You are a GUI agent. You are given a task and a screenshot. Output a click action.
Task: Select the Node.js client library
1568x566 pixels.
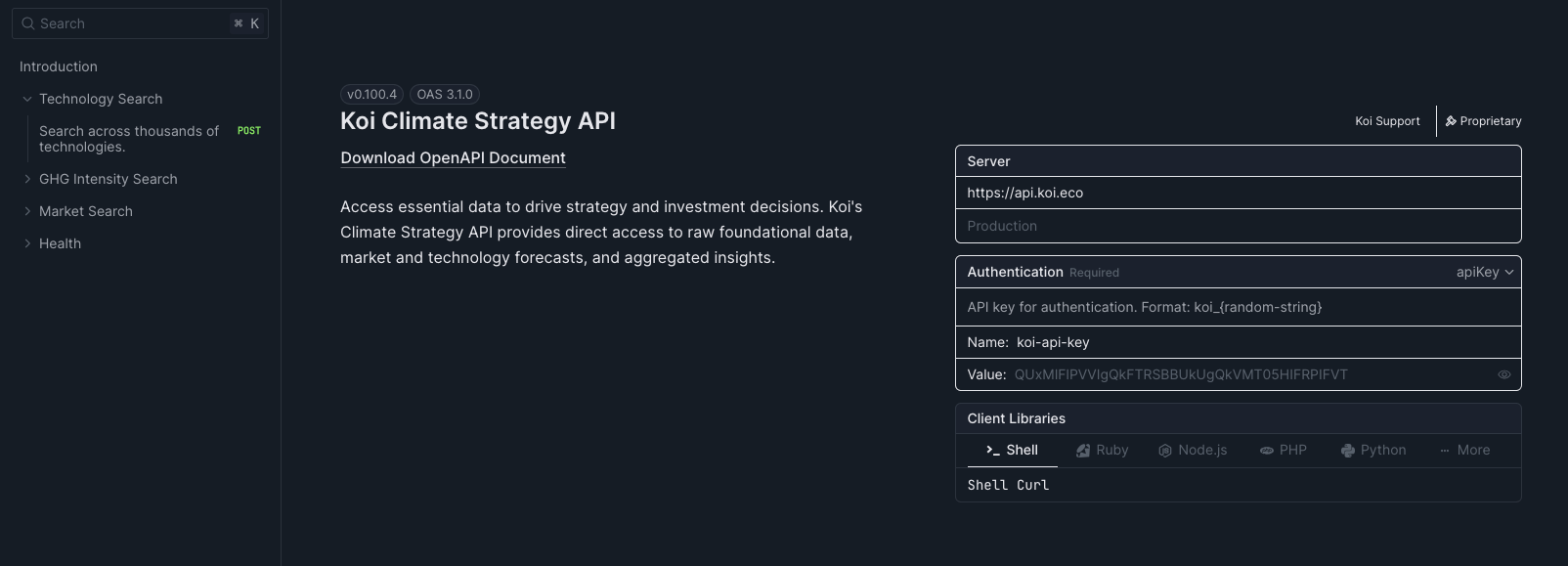pos(1193,450)
